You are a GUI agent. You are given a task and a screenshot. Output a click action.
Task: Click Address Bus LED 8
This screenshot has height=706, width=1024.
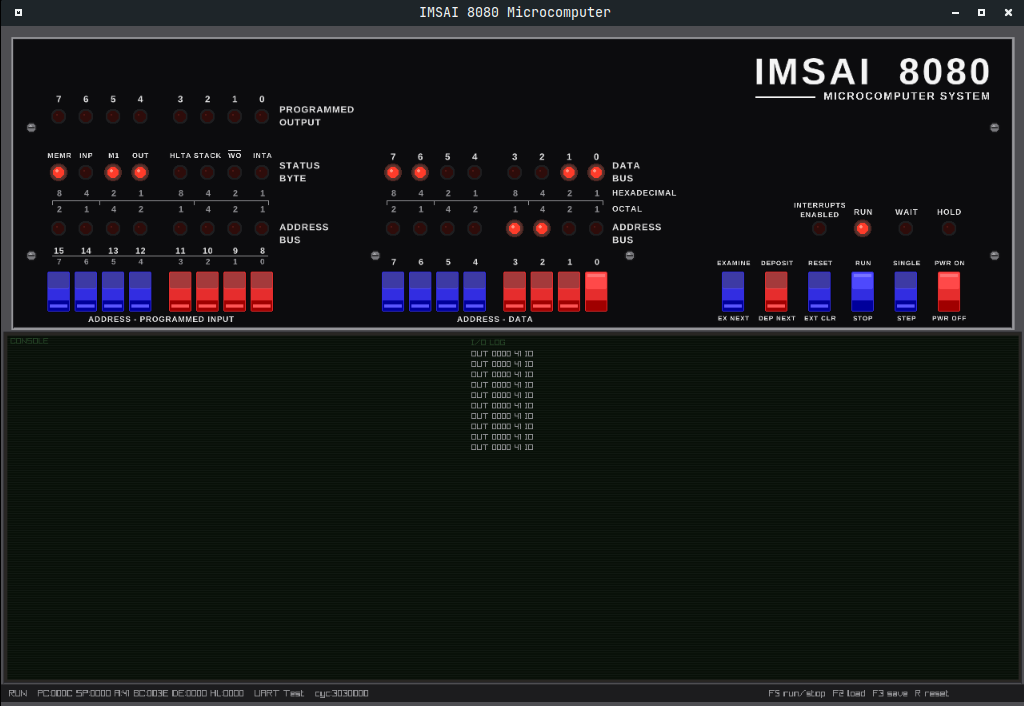point(262,229)
